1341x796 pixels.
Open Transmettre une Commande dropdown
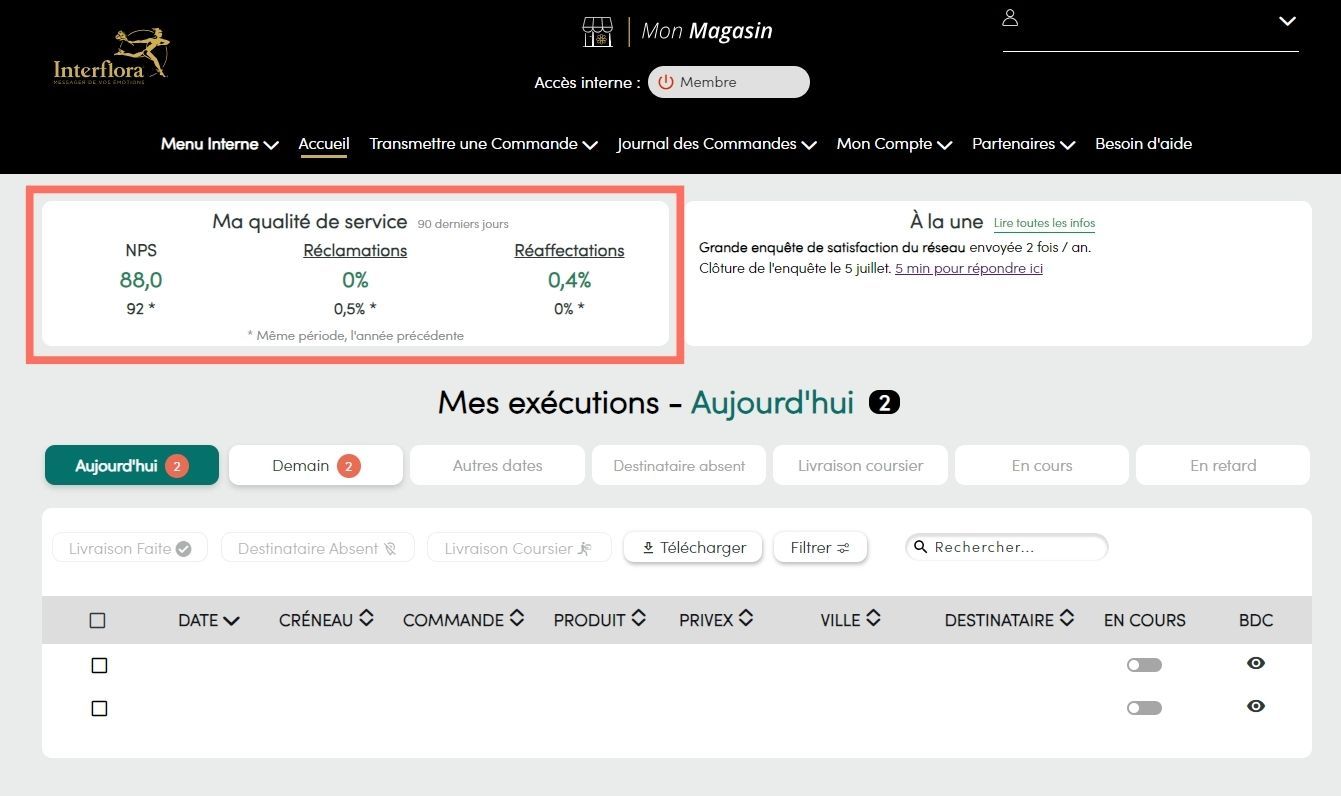point(483,144)
